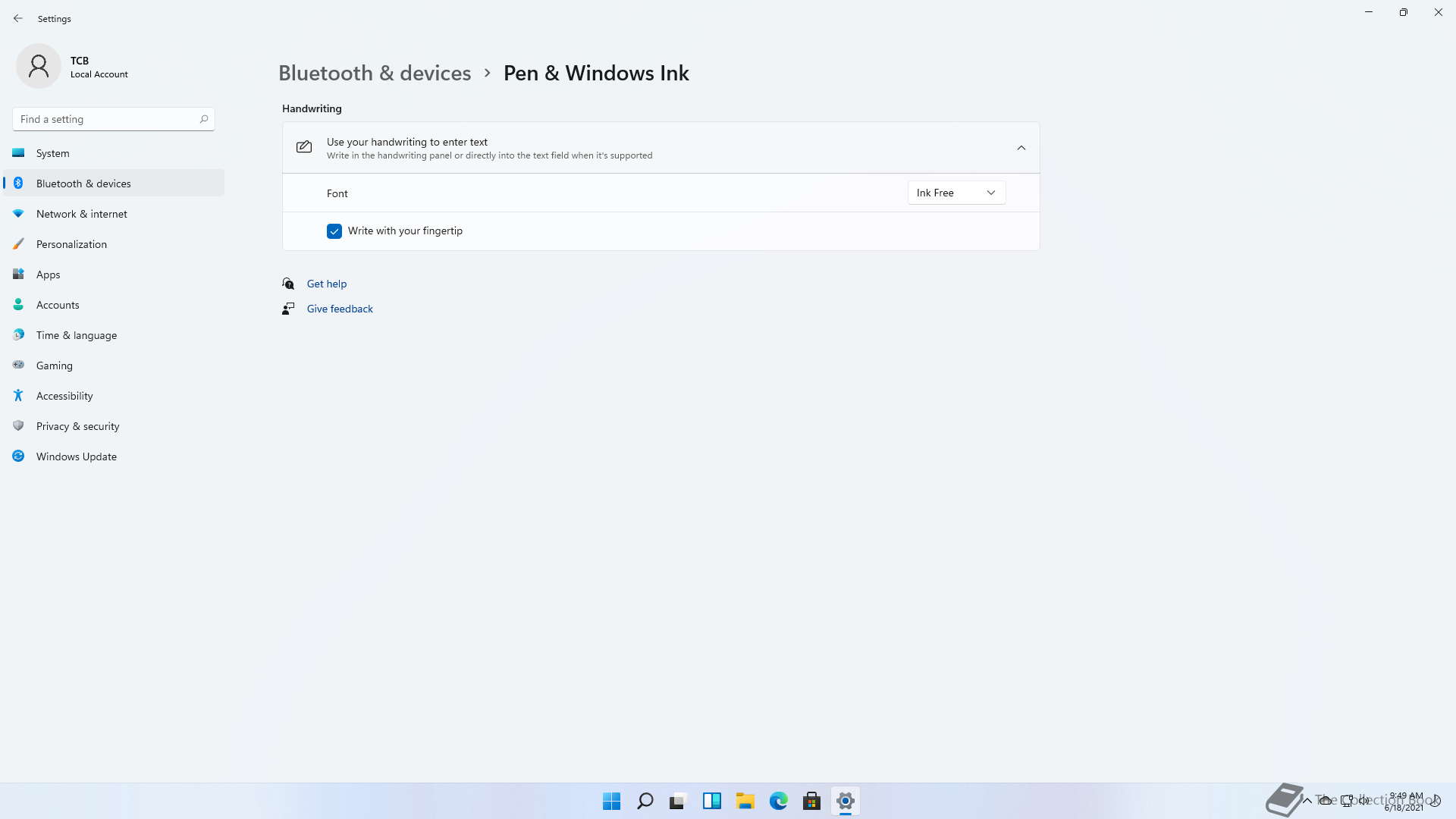Click the search magnifier in Find a setting

(x=204, y=119)
